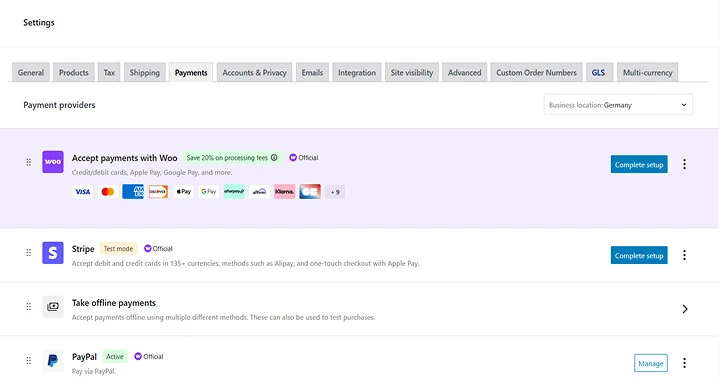Expand Take offline payments chevron
The height and width of the screenshot is (380, 720).
(685, 309)
